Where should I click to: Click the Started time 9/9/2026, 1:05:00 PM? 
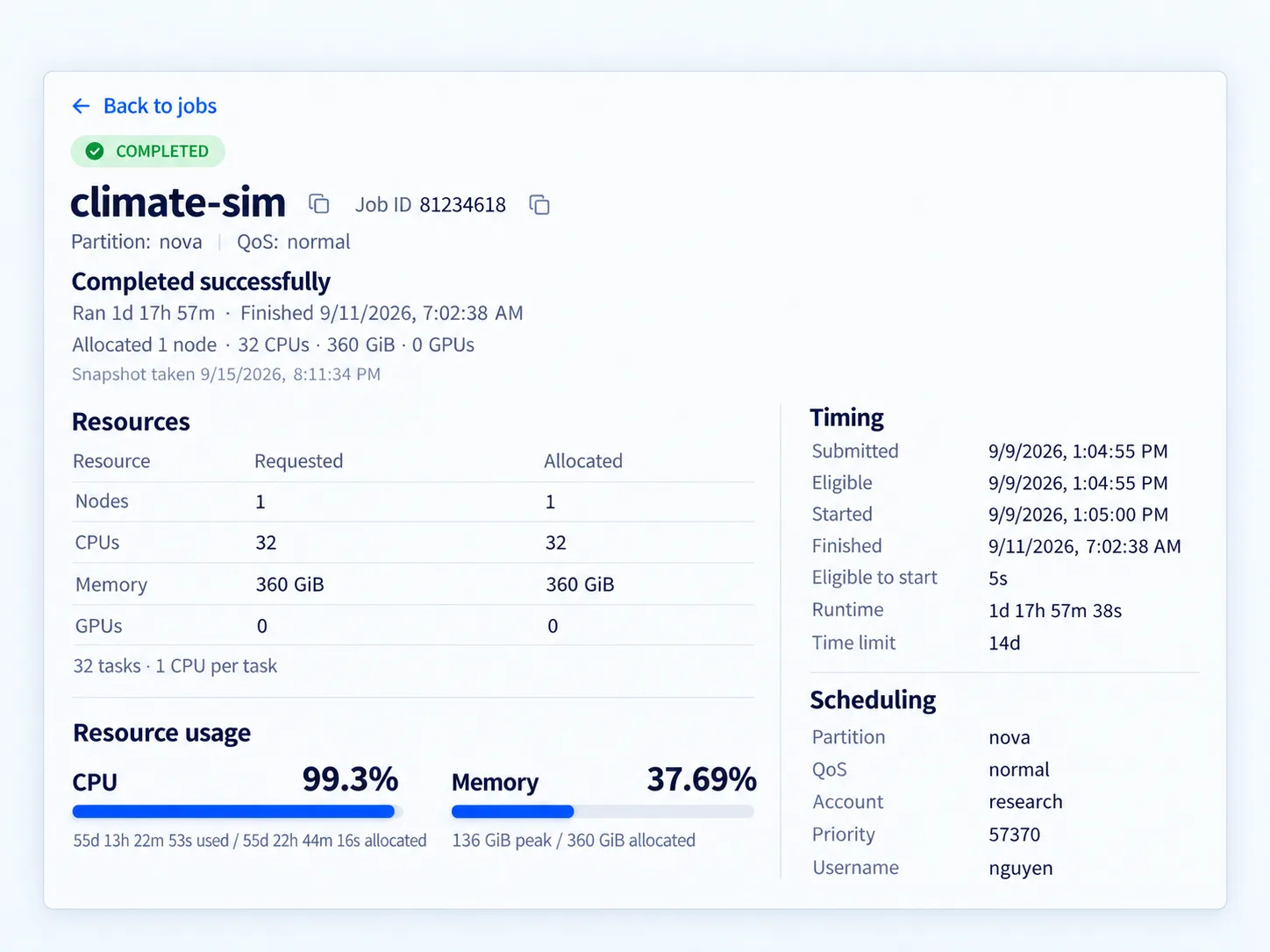point(1078,515)
